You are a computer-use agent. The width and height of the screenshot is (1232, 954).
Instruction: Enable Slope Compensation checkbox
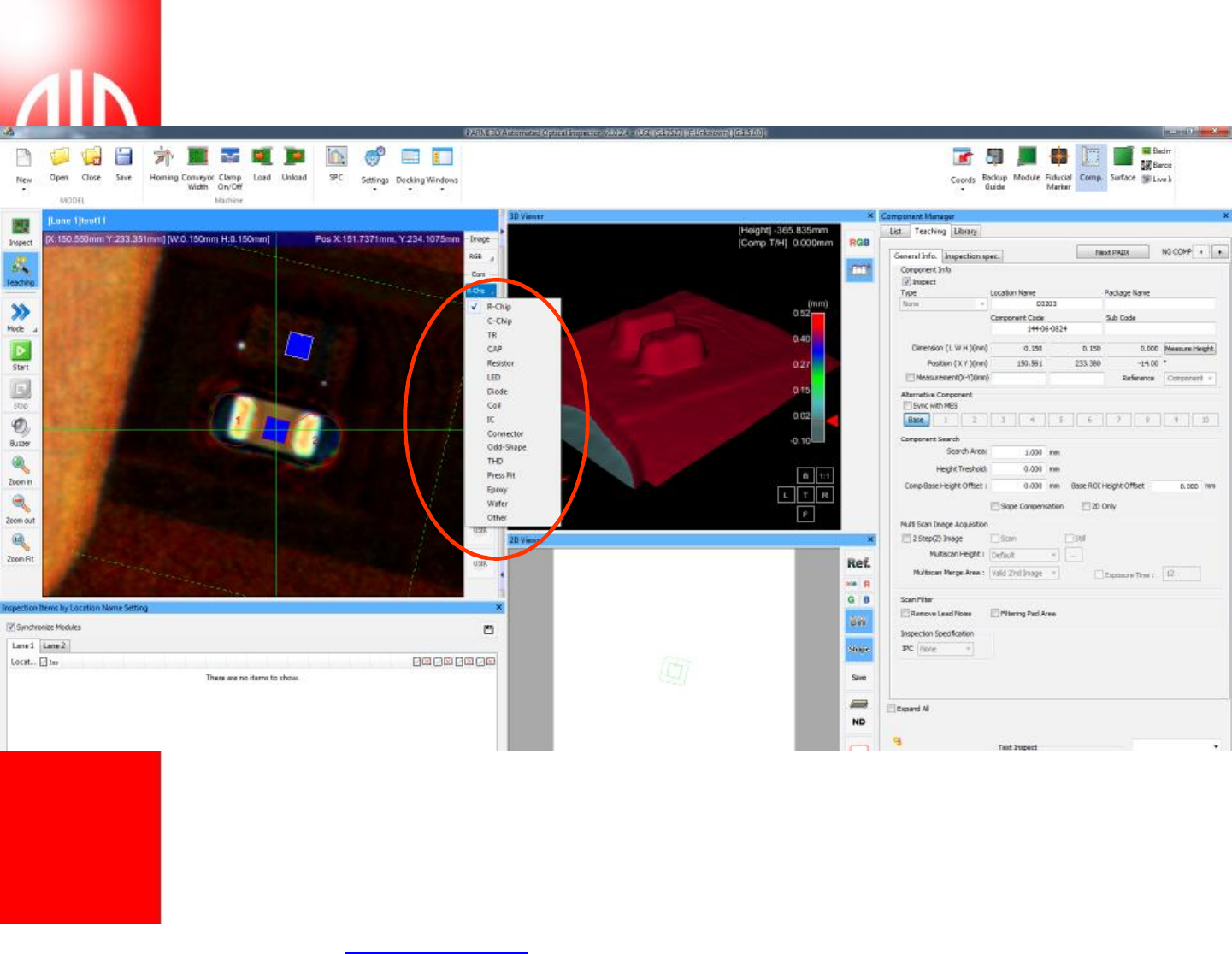tap(995, 506)
